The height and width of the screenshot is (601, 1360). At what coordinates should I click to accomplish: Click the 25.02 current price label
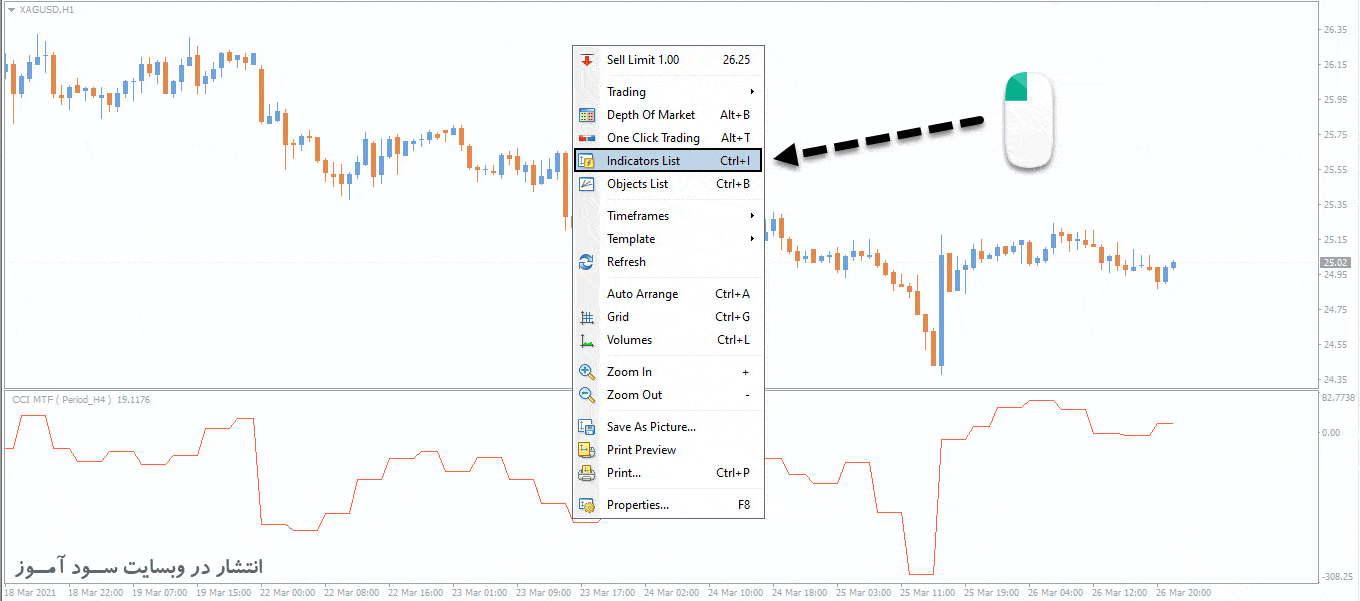point(1336,263)
